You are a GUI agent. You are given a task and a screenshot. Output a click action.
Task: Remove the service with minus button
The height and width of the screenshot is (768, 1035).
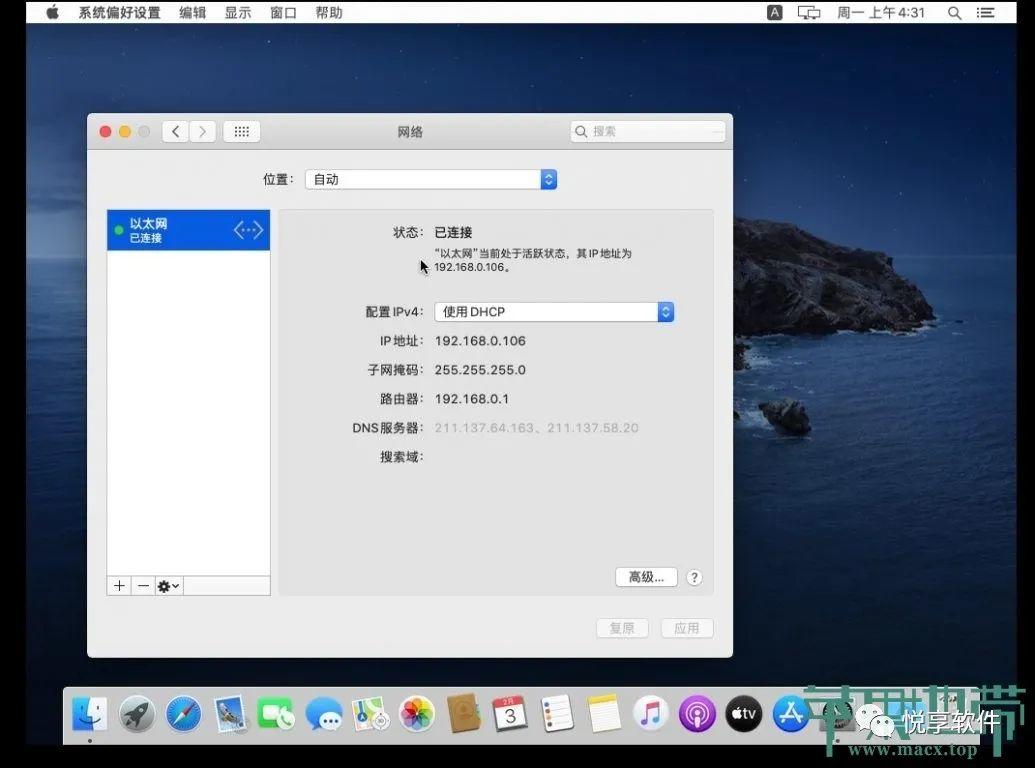point(143,586)
